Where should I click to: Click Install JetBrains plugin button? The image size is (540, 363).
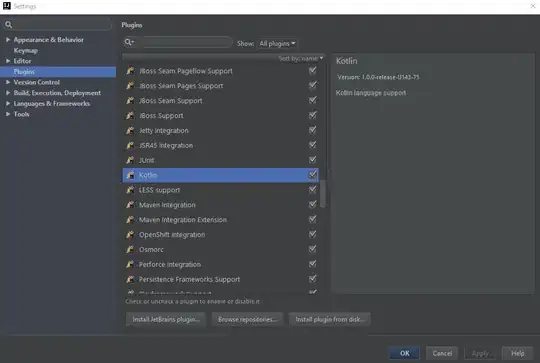coord(166,319)
